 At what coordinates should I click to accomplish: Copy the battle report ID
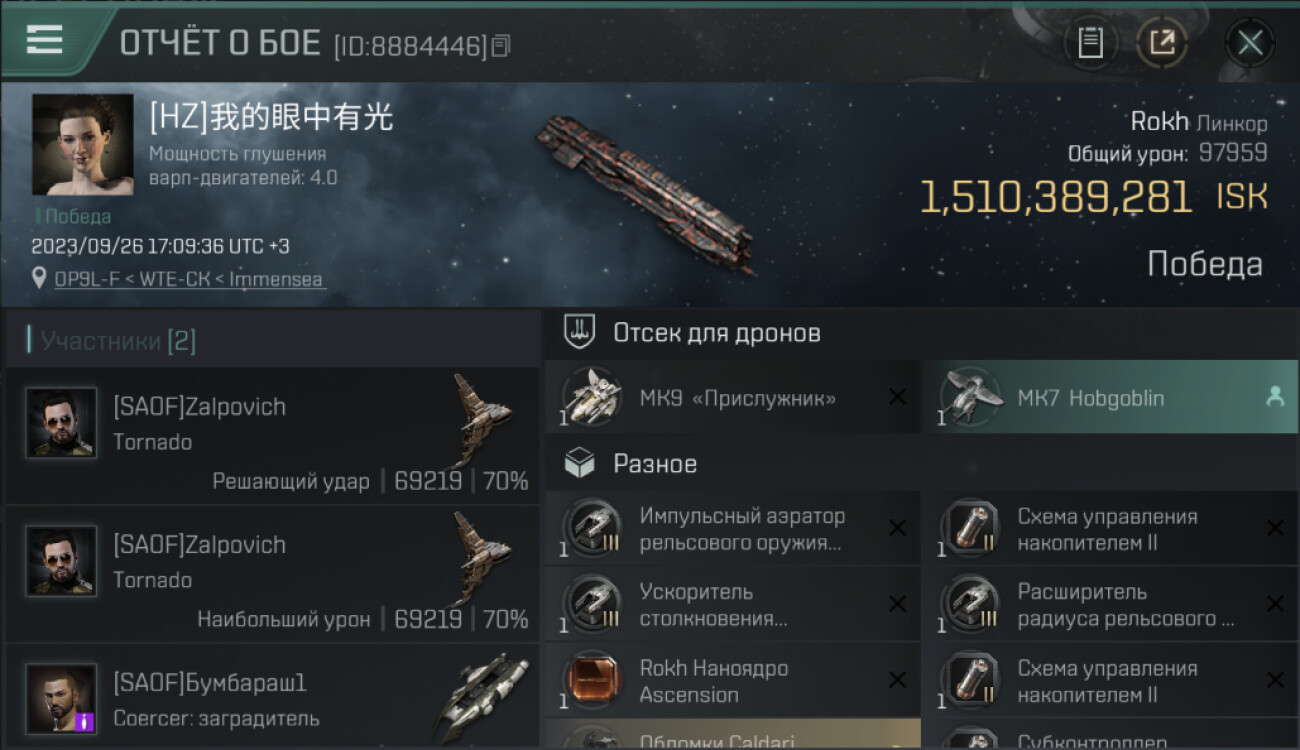(501, 45)
